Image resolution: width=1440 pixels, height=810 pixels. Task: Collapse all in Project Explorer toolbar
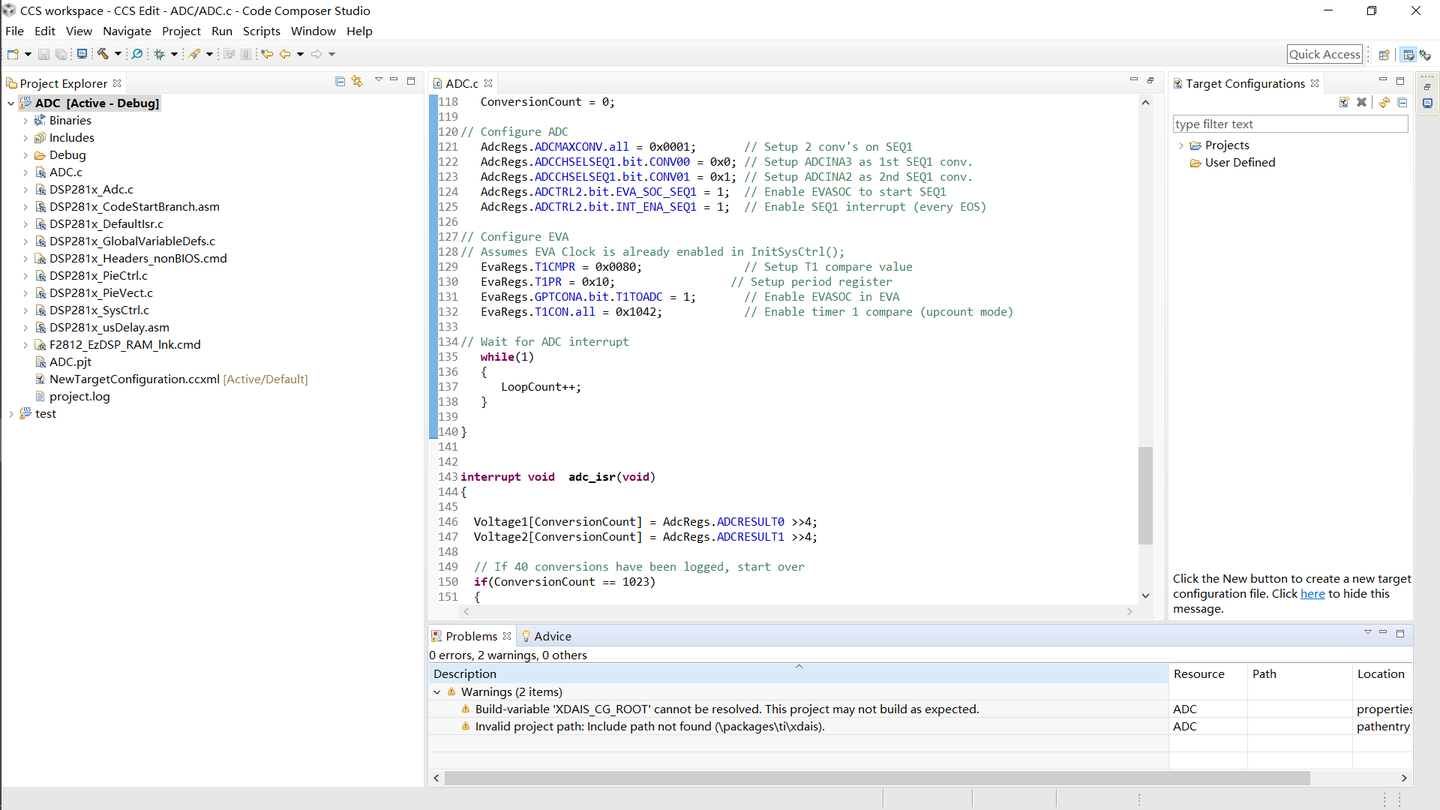click(340, 82)
